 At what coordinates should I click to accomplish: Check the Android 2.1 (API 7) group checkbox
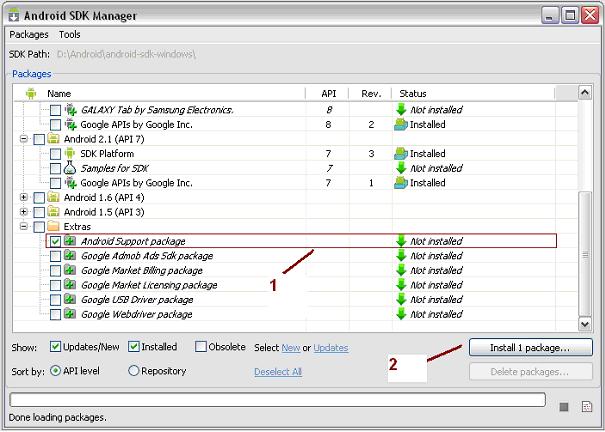[39, 139]
